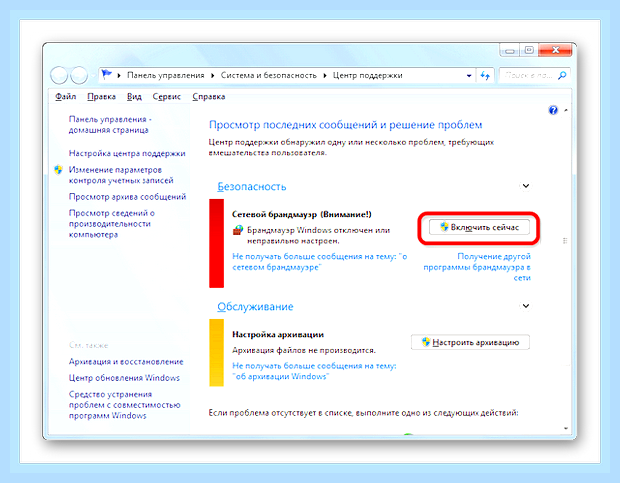This screenshot has width=620, height=483.
Task: Maximize the window with the title bar button
Action: click(529, 50)
